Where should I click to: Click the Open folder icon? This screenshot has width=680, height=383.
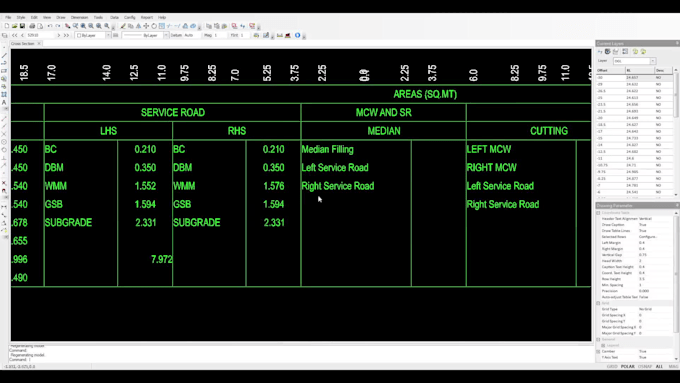[x=14, y=26]
